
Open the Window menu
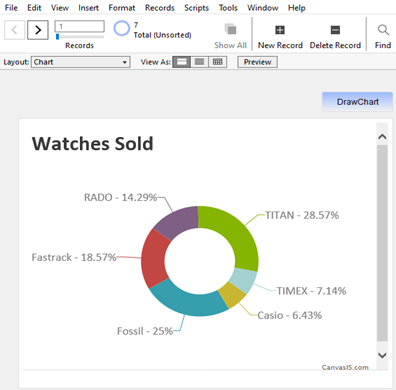click(x=263, y=8)
